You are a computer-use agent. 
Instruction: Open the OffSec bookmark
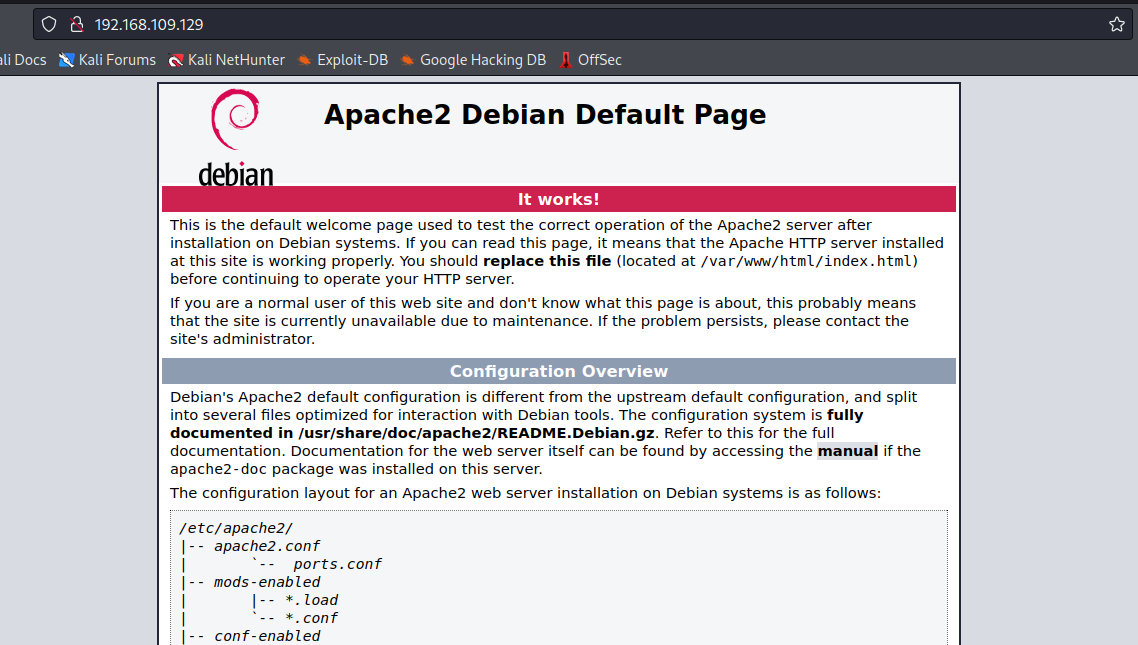point(591,60)
